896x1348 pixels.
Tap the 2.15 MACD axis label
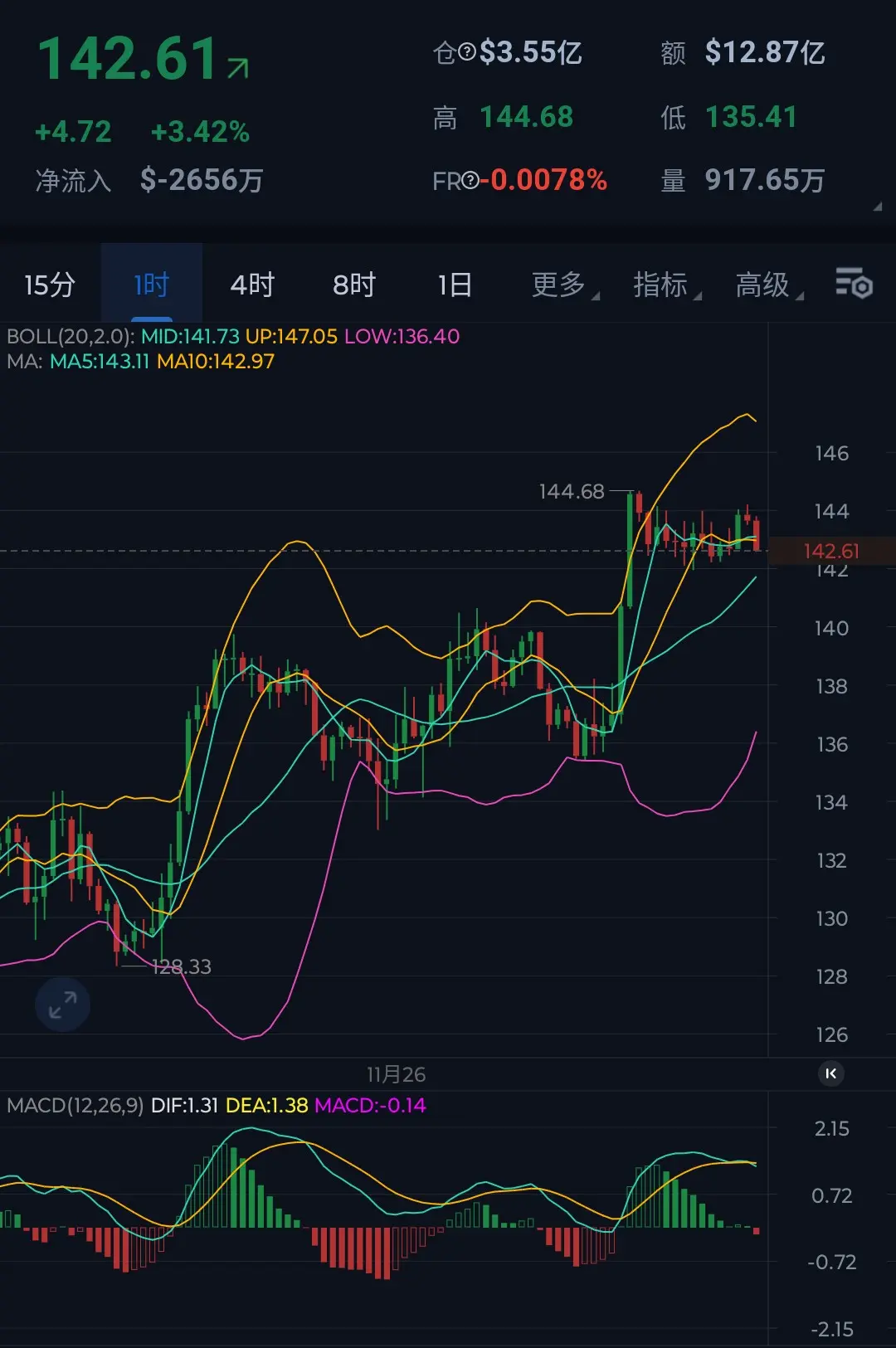click(831, 1128)
